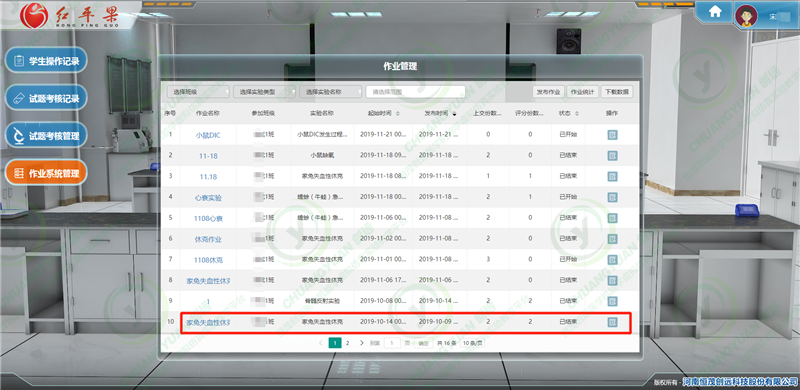Expand the 选择班级 dropdown
Viewport: 800px width, 390px height.
coord(198,92)
